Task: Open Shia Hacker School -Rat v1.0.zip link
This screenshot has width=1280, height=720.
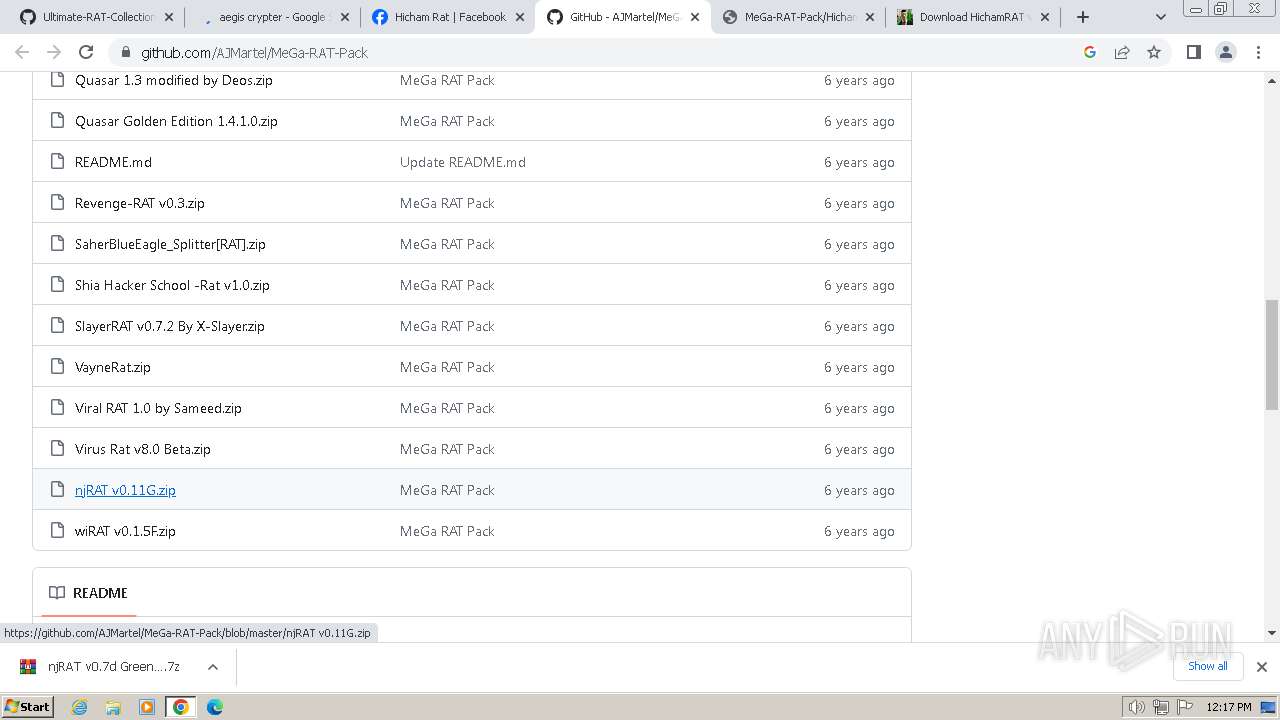Action: click(172, 285)
